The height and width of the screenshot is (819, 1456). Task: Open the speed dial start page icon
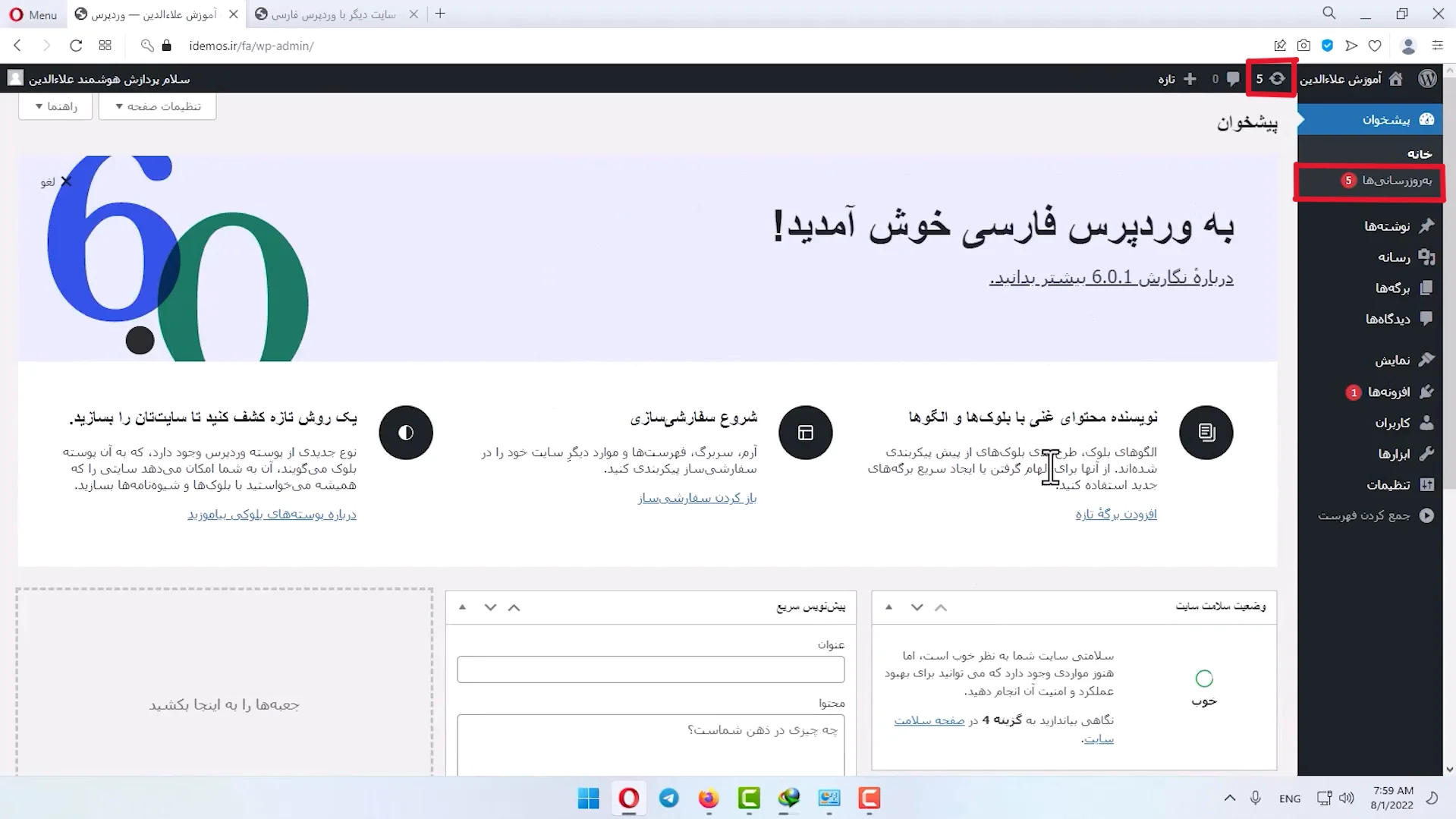coord(105,46)
